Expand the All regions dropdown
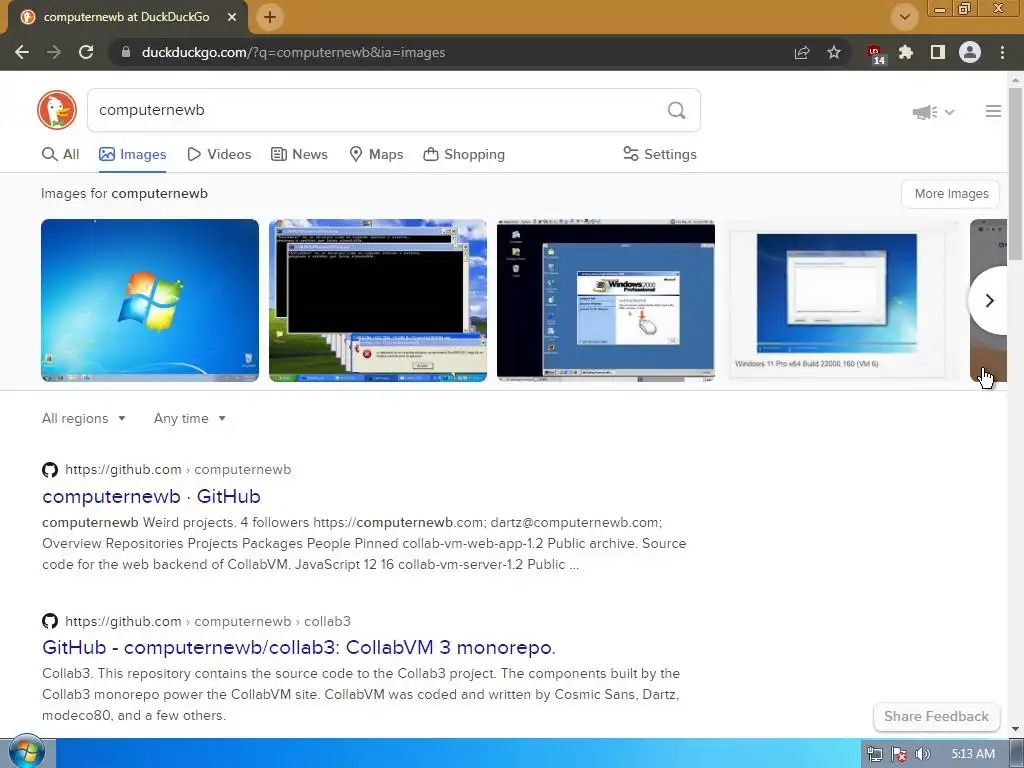The height and width of the screenshot is (768, 1024). pos(84,419)
